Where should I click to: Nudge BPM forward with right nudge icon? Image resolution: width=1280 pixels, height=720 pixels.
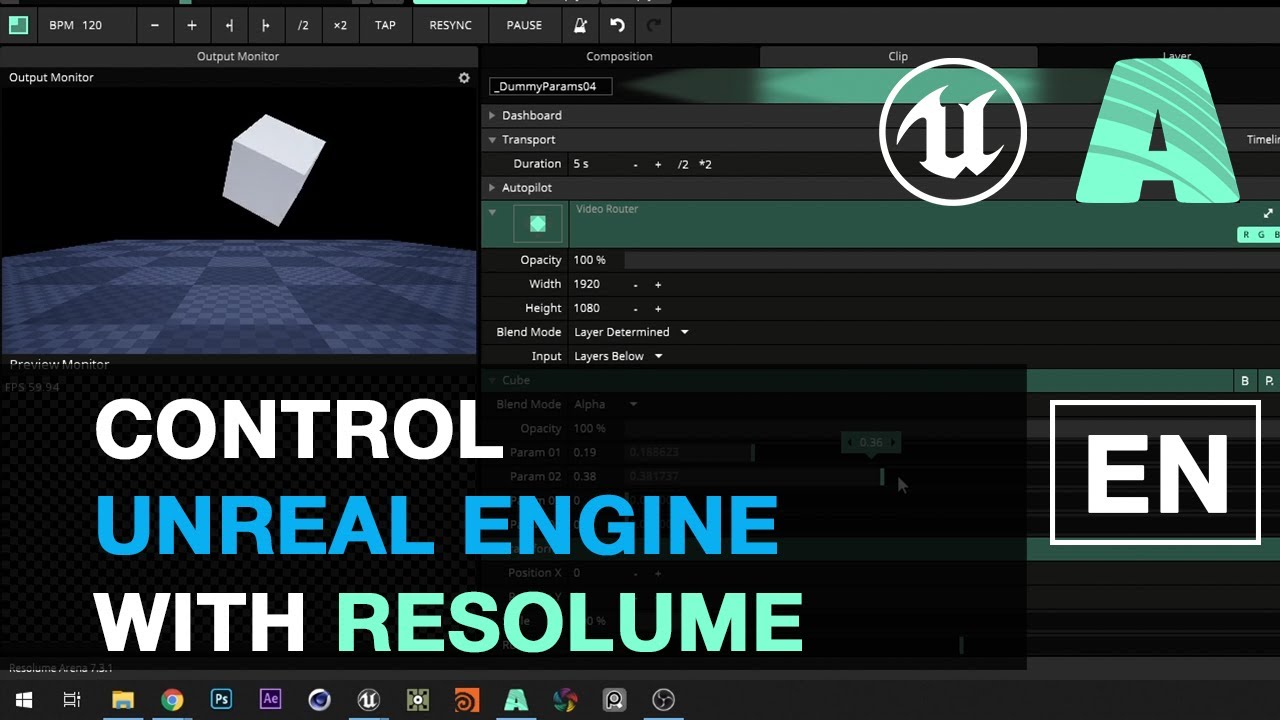[266, 25]
